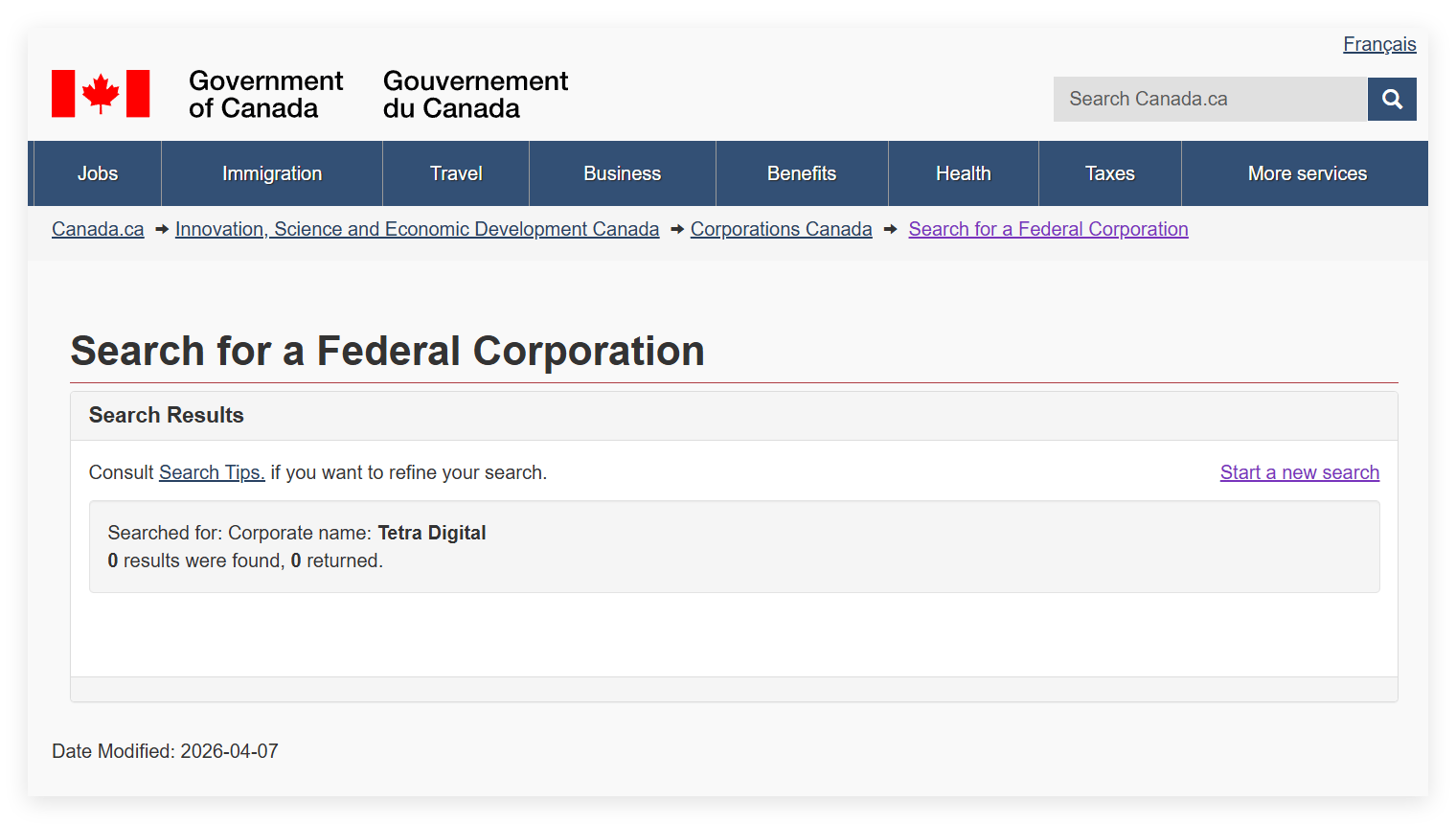Click the Canadian flag logo
This screenshot has width=1456, height=824.
pos(101,94)
